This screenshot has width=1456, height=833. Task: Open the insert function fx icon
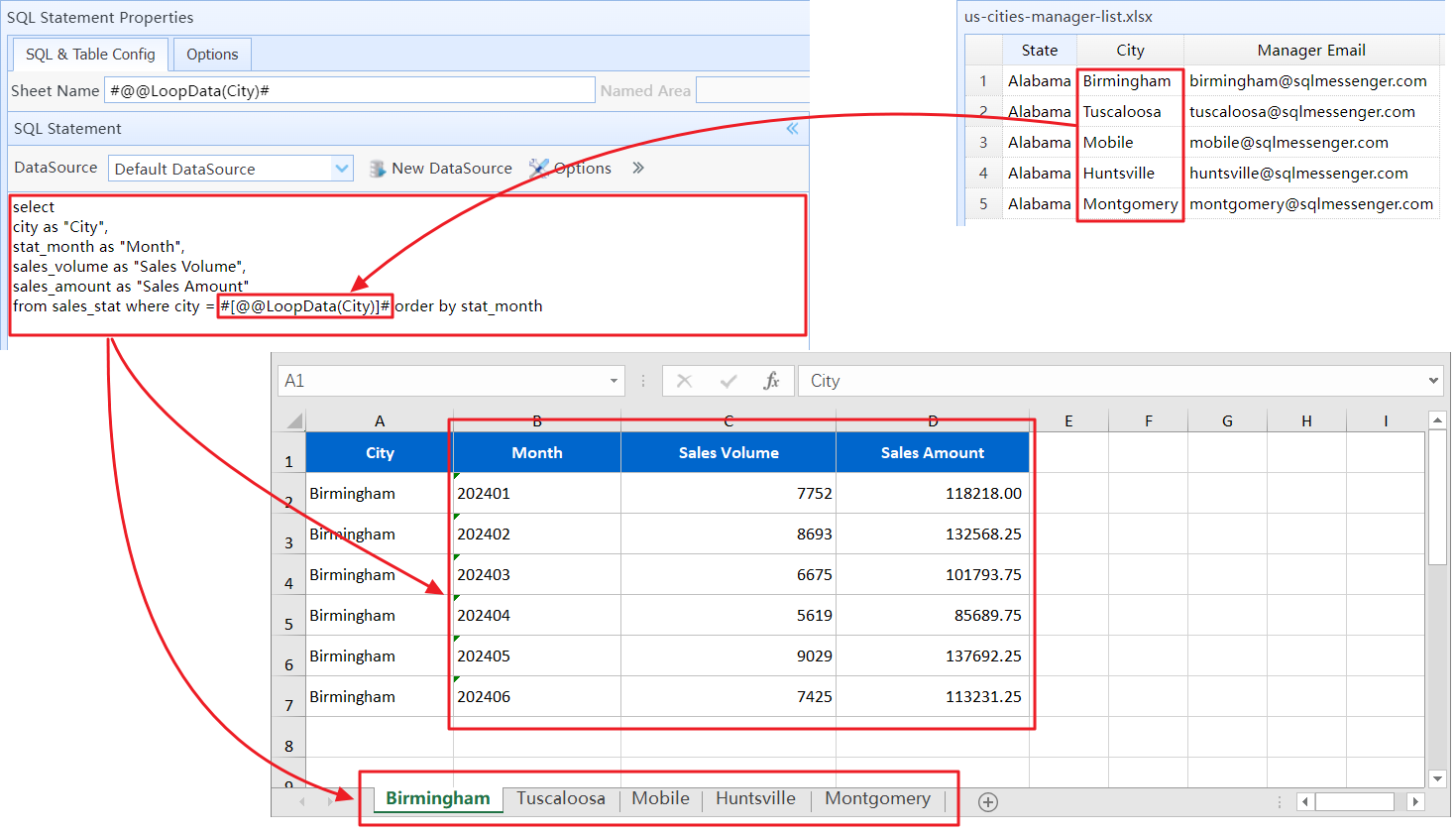pyautogui.click(x=771, y=381)
